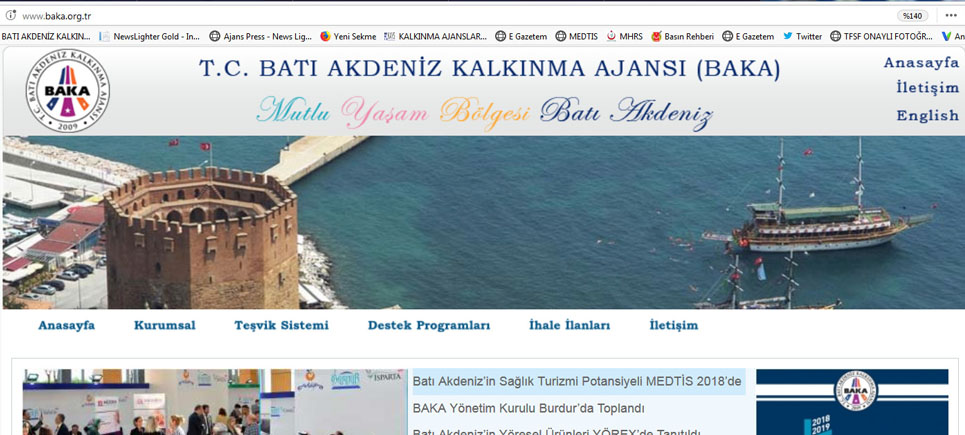Screen dimensions: 965x435
Task: Open the TFSF ONAYLI FOTOĞR... bookmark
Action: click(881, 36)
